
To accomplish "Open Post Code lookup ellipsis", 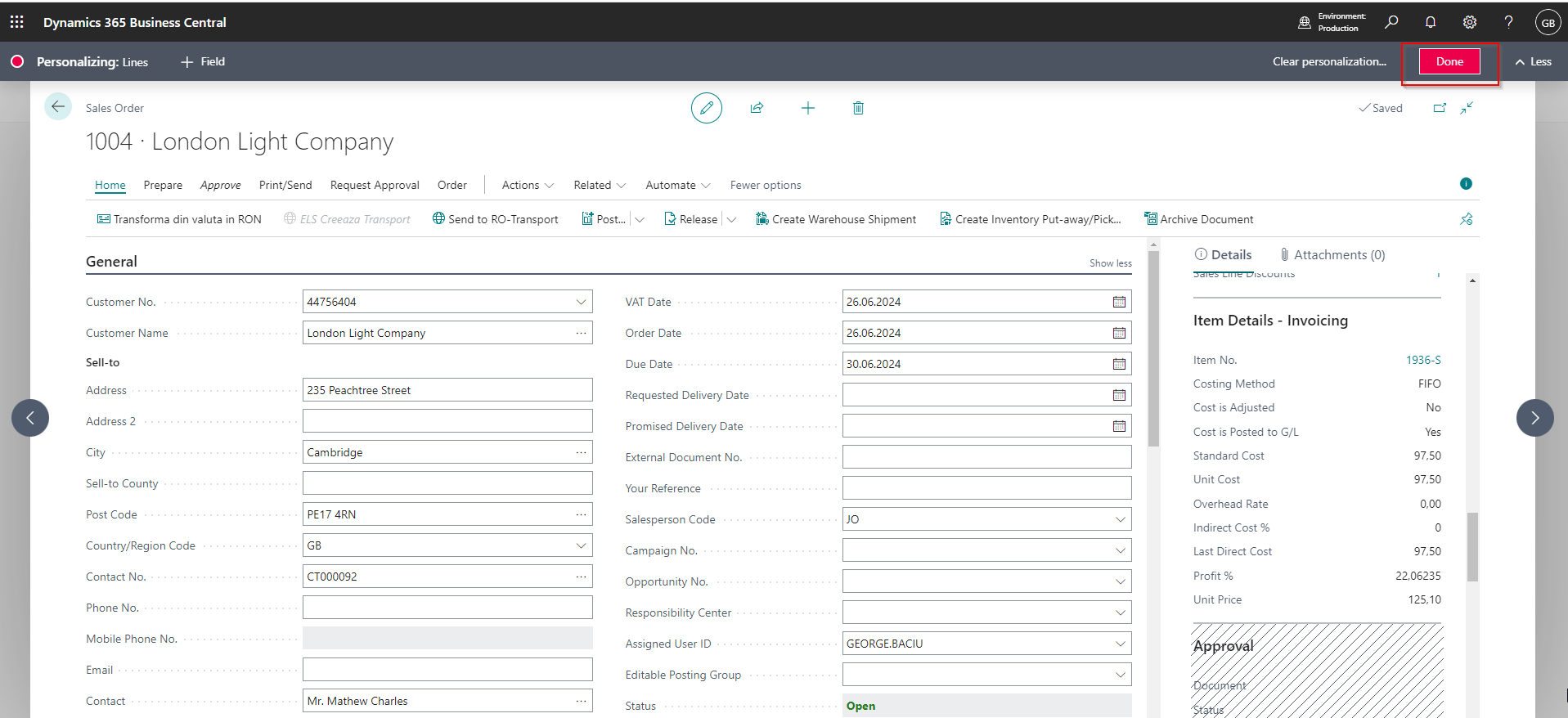I will click(x=581, y=514).
